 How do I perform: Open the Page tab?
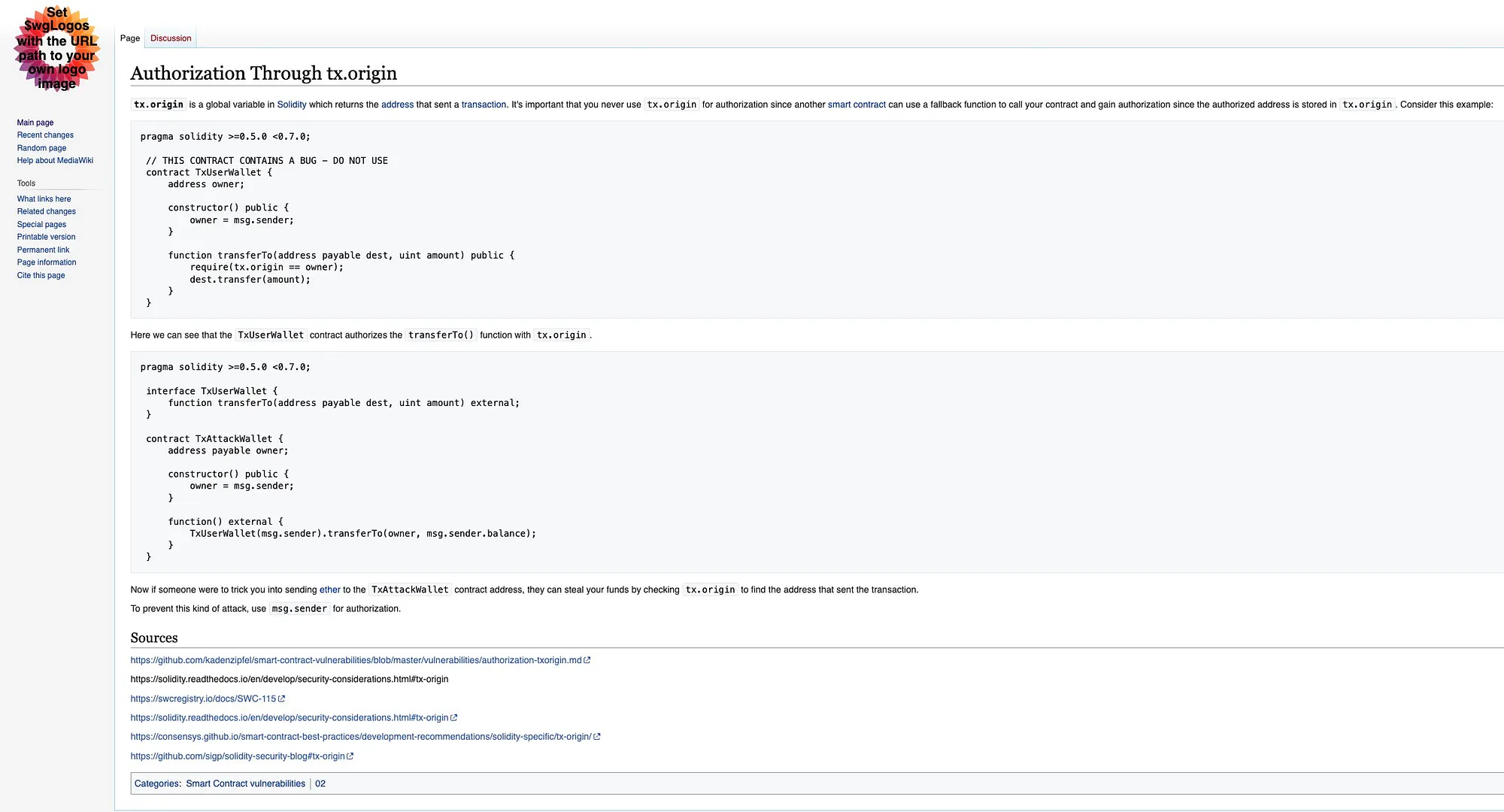click(130, 38)
